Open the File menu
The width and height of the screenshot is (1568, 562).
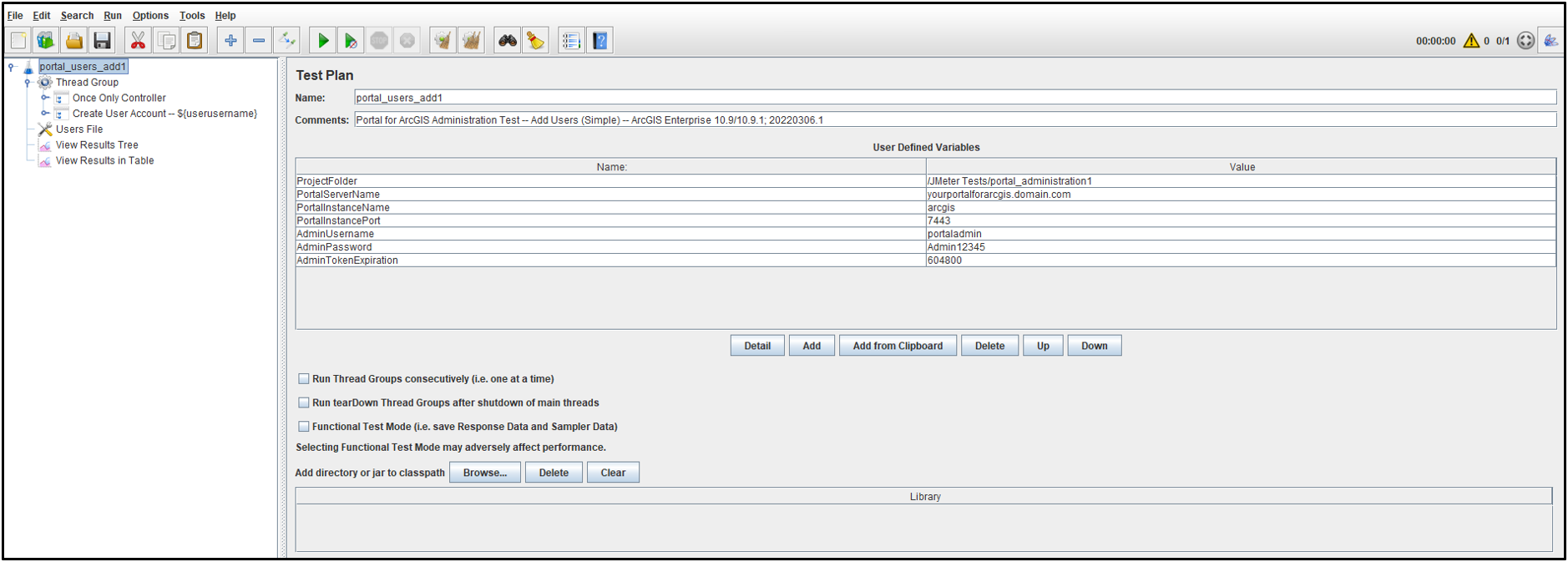15,15
